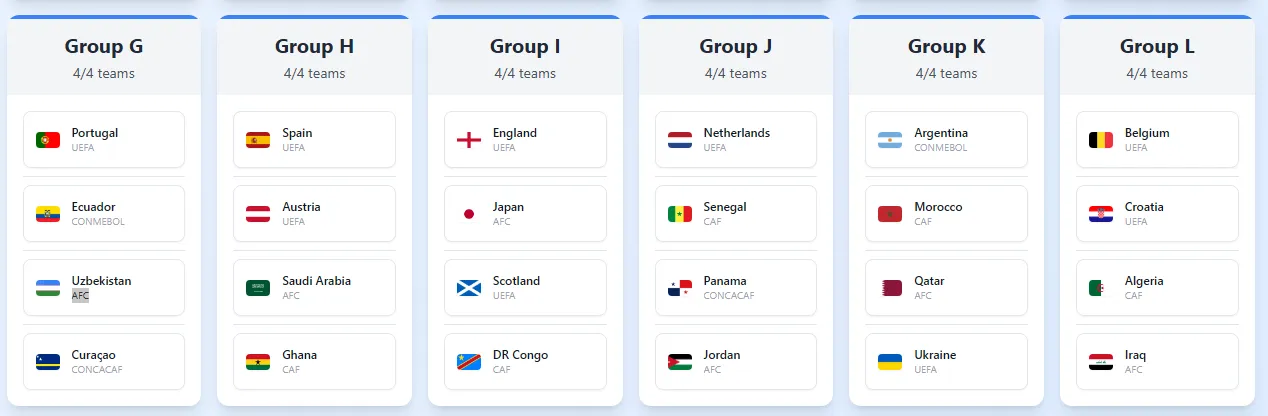Click the Iraq flag icon

click(1101, 362)
